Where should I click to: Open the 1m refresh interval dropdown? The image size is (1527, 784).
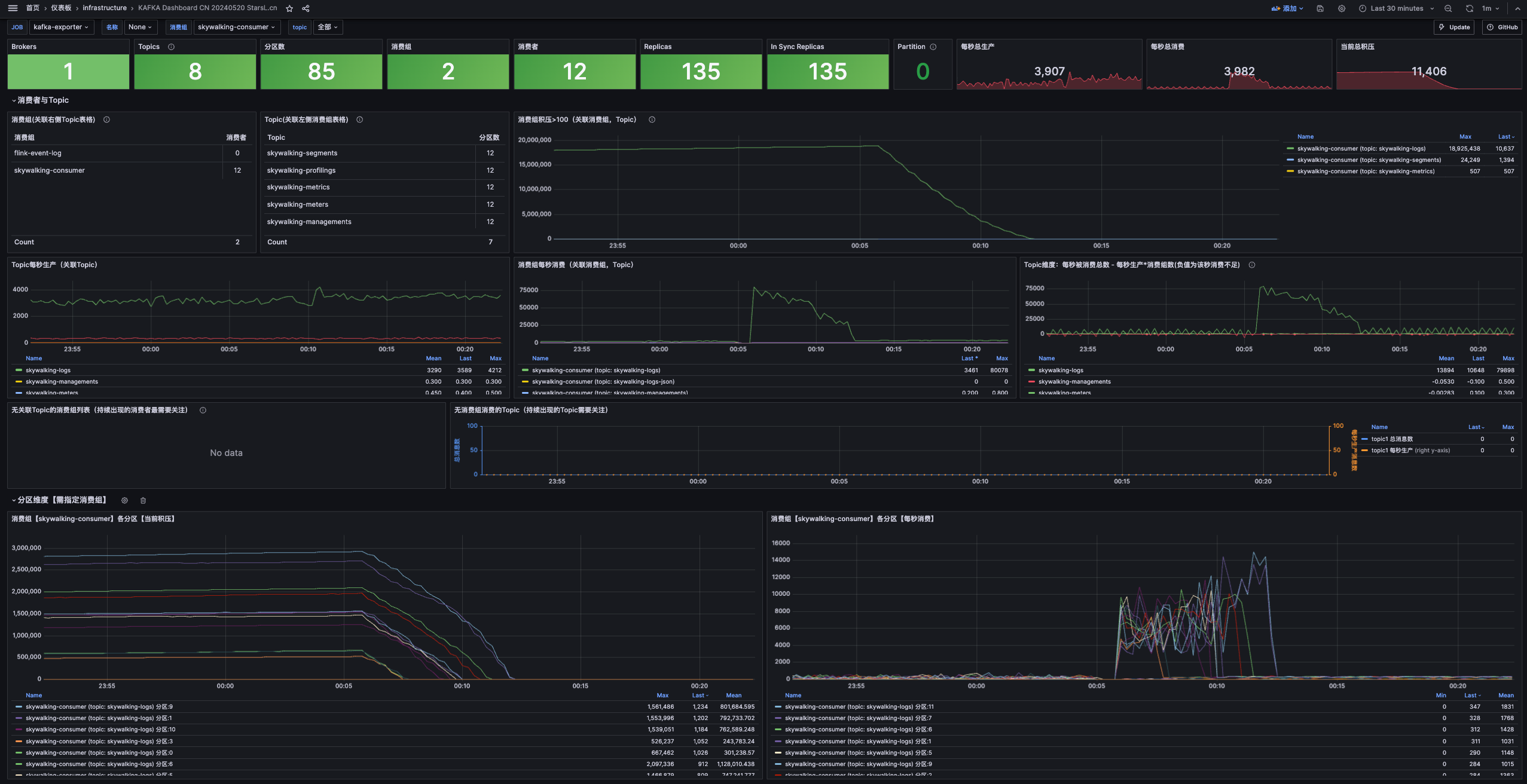click(x=1490, y=8)
